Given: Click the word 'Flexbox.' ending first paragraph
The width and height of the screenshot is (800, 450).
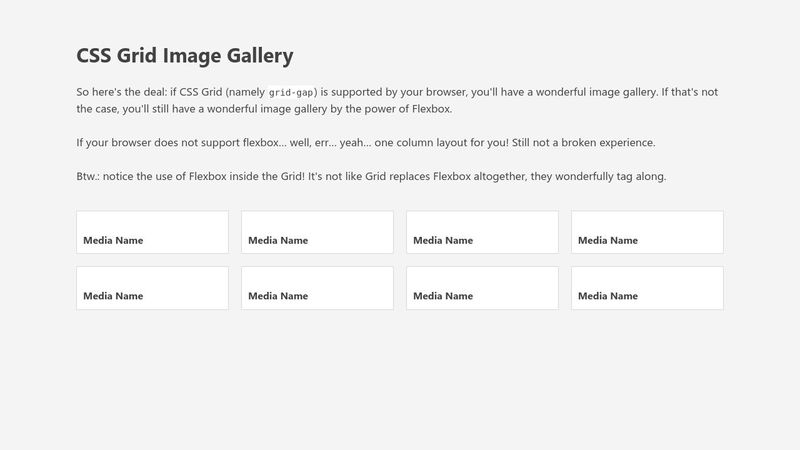Looking at the screenshot, I should click(432, 109).
